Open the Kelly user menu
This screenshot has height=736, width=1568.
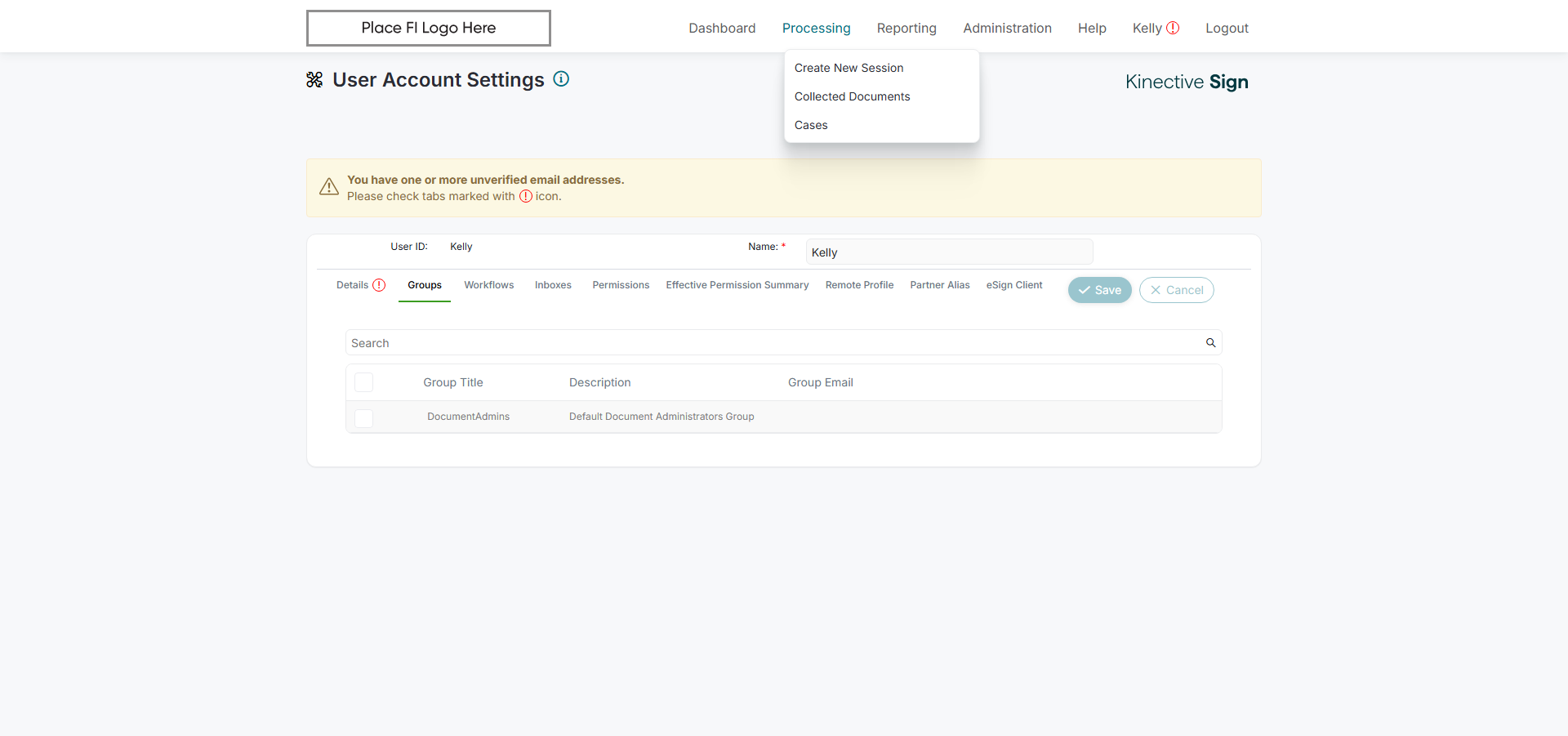click(x=1147, y=28)
